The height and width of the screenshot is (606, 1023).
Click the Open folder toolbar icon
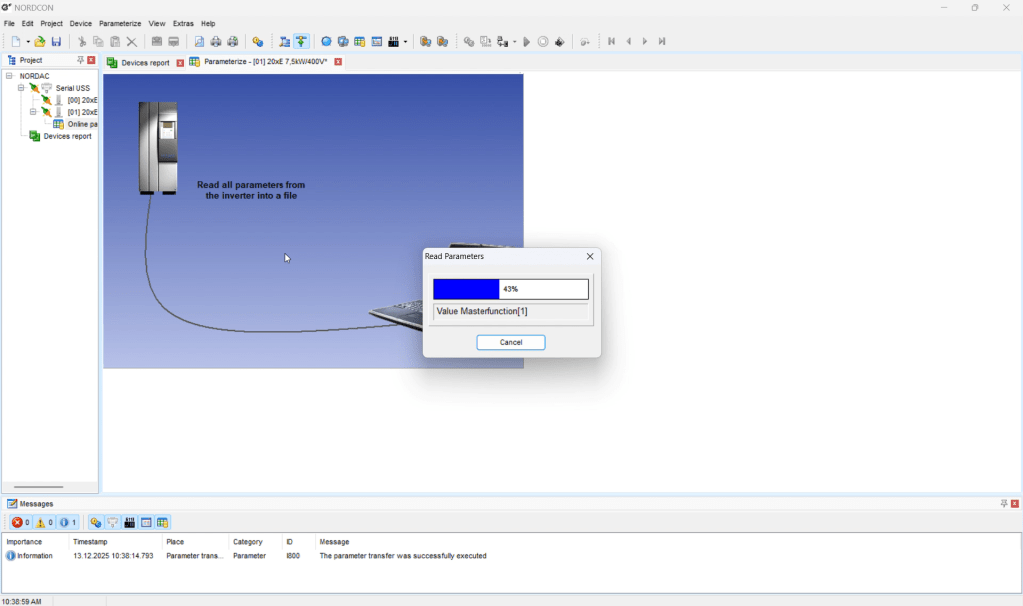pos(40,42)
